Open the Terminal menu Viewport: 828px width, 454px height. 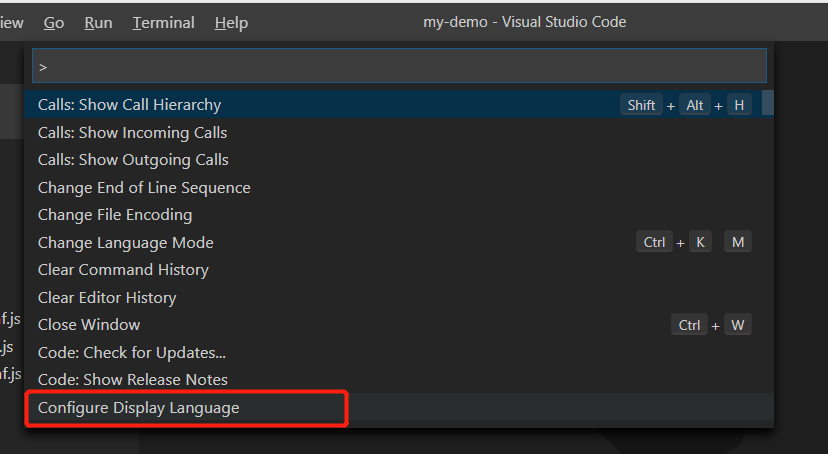tap(163, 22)
